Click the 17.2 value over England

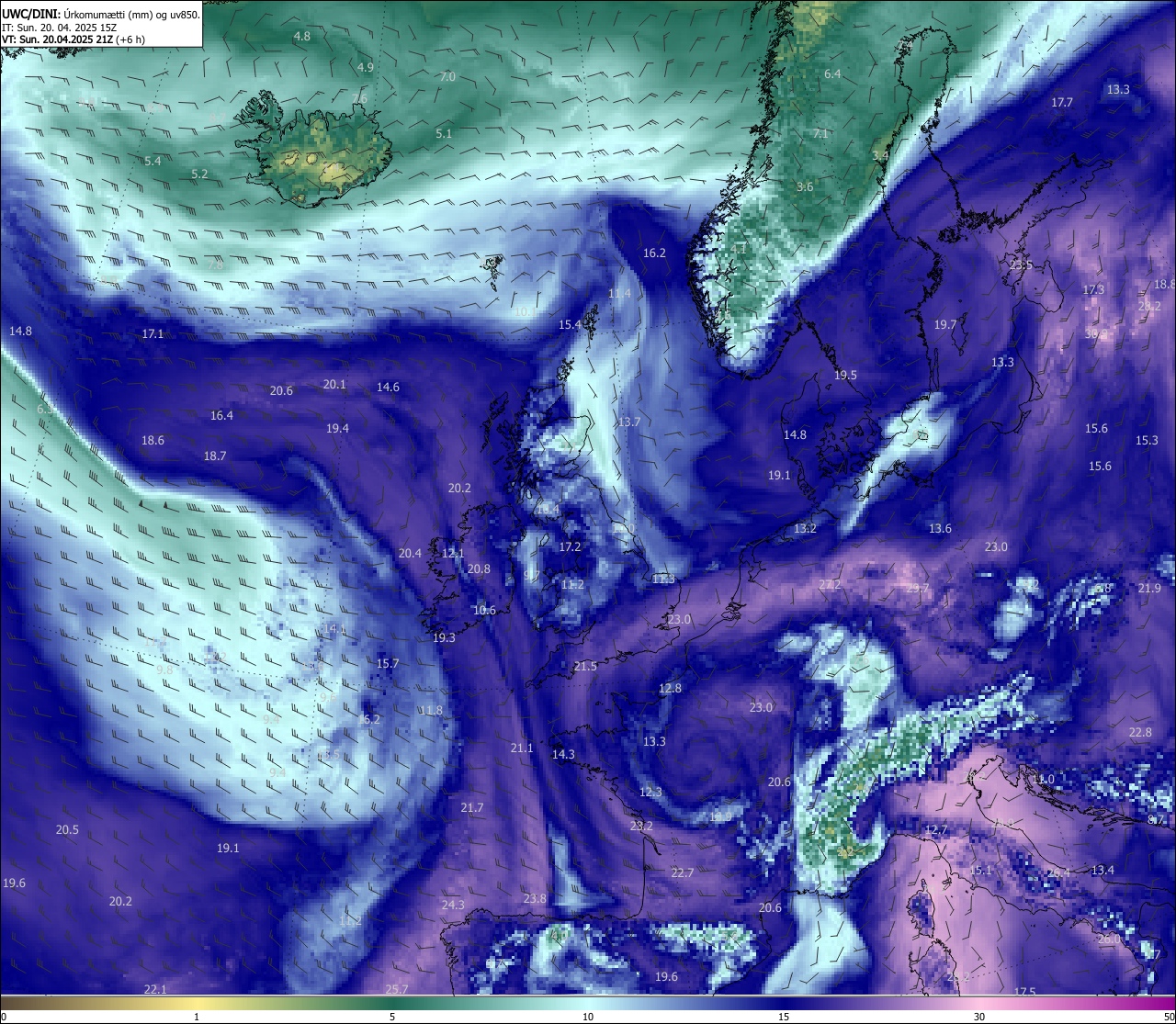point(570,546)
